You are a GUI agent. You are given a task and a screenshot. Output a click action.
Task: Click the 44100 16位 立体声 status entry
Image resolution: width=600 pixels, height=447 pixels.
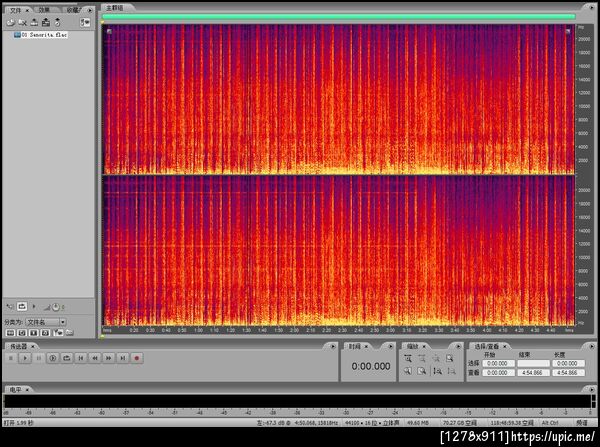pos(372,423)
